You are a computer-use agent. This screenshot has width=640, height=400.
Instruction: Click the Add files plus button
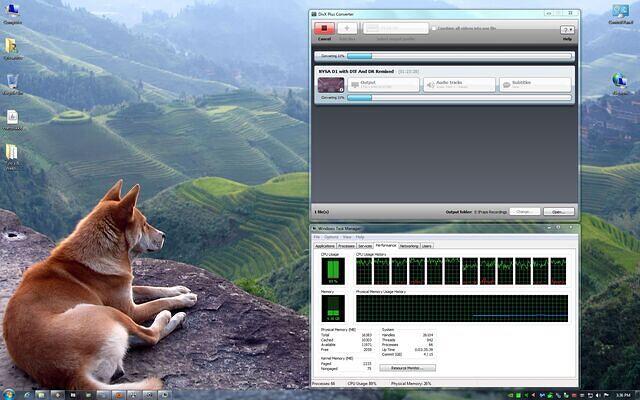point(348,29)
